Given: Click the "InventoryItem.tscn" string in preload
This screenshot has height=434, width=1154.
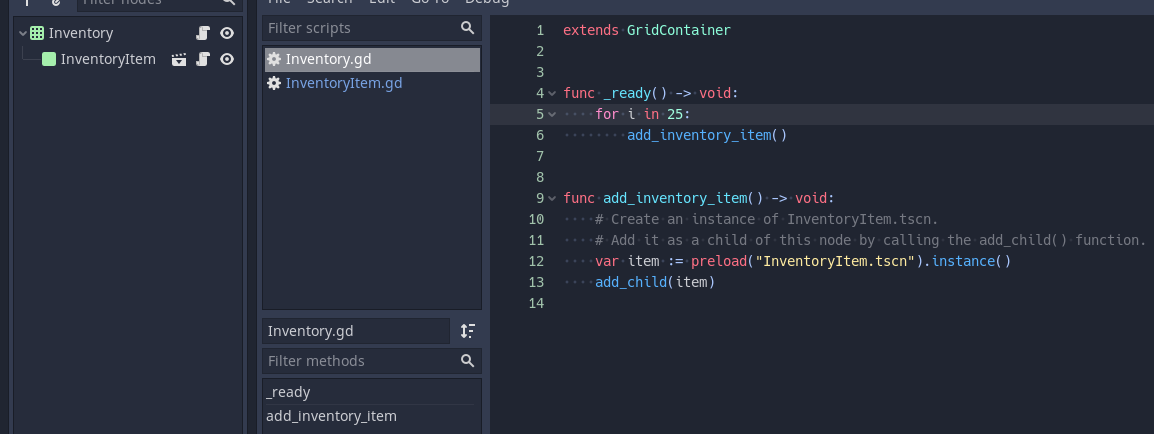Looking at the screenshot, I should pyautogui.click(x=835, y=261).
